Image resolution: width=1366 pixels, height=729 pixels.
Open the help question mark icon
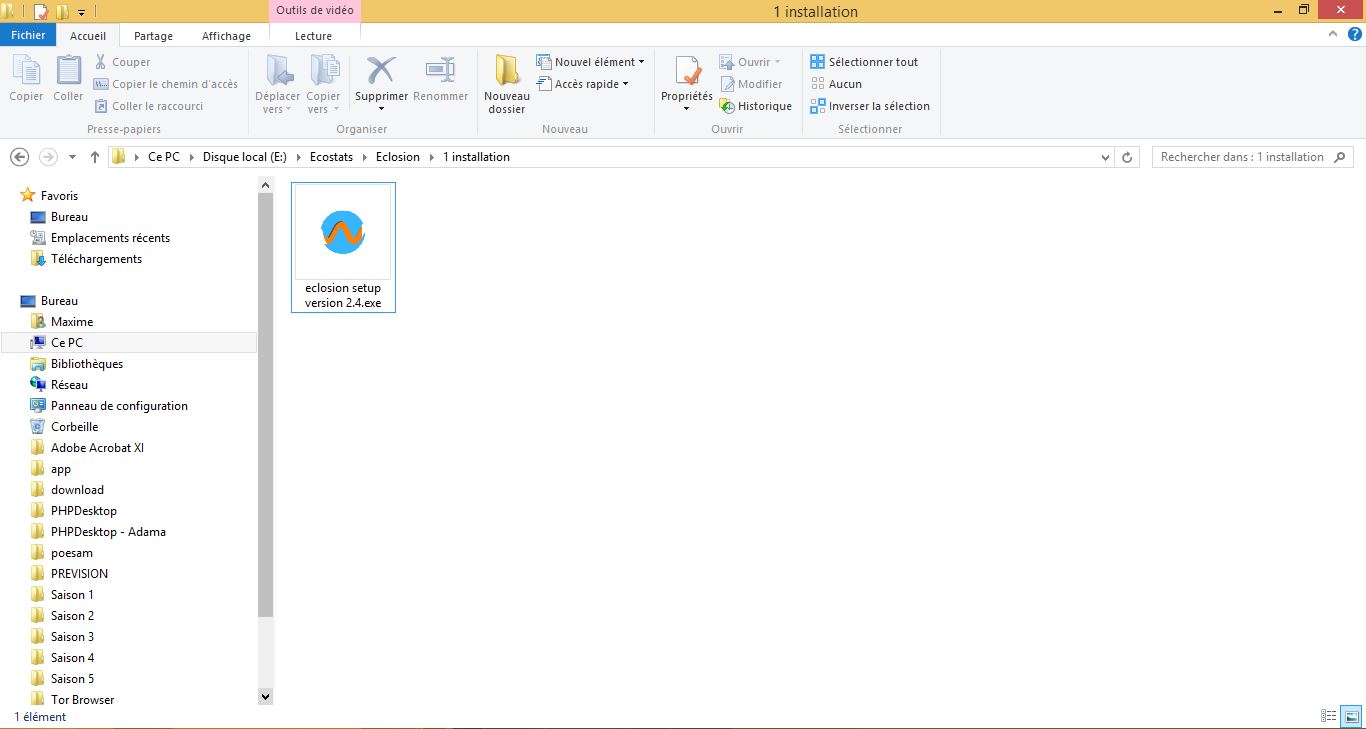tap(1355, 34)
